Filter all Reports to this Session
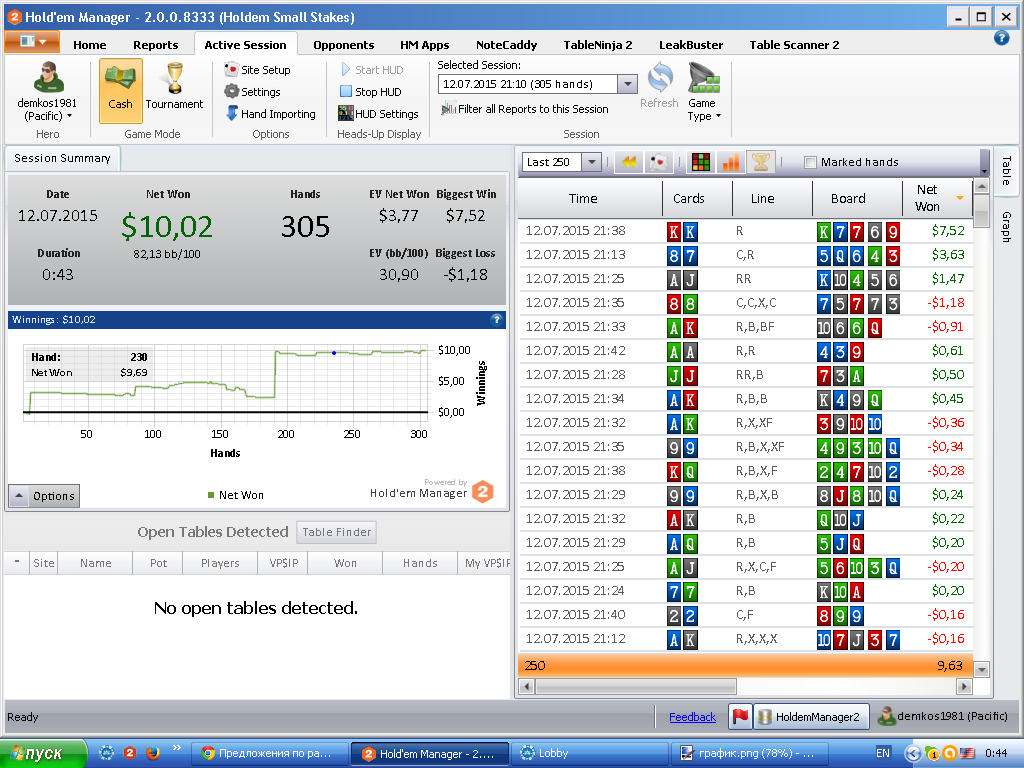 (524, 109)
